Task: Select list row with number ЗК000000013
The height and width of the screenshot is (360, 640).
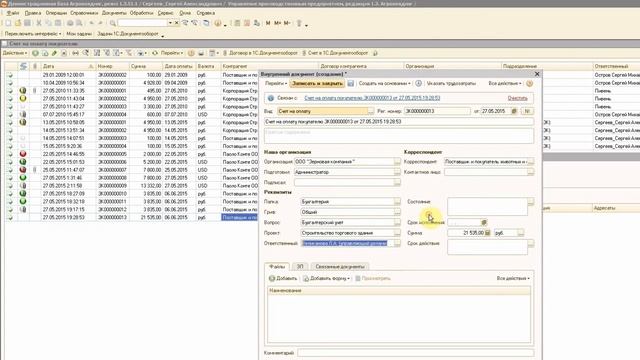Action: [131, 218]
